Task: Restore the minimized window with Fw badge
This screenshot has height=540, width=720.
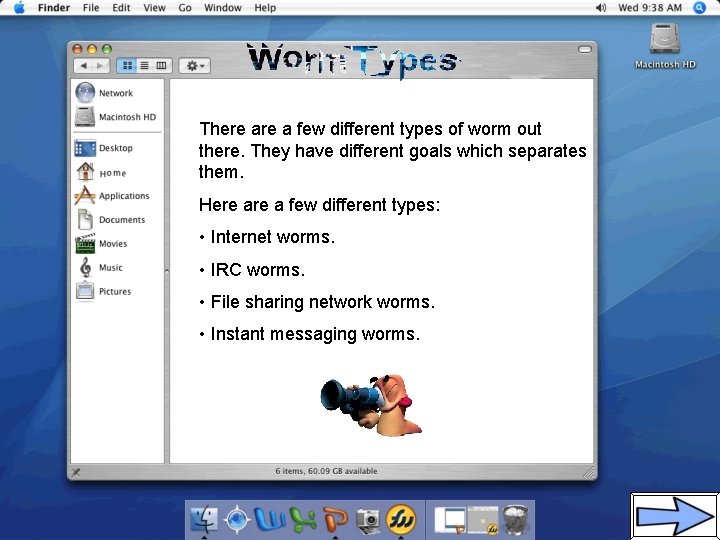Action: coord(483,520)
